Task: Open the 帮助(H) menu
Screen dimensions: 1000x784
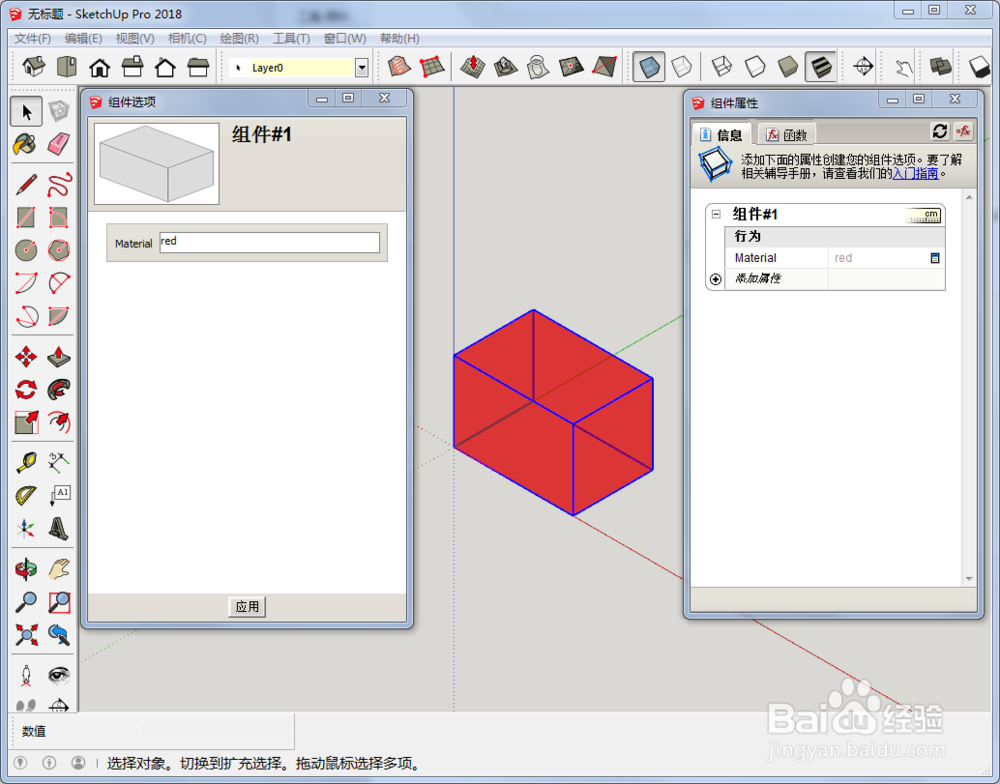Action: 400,38
